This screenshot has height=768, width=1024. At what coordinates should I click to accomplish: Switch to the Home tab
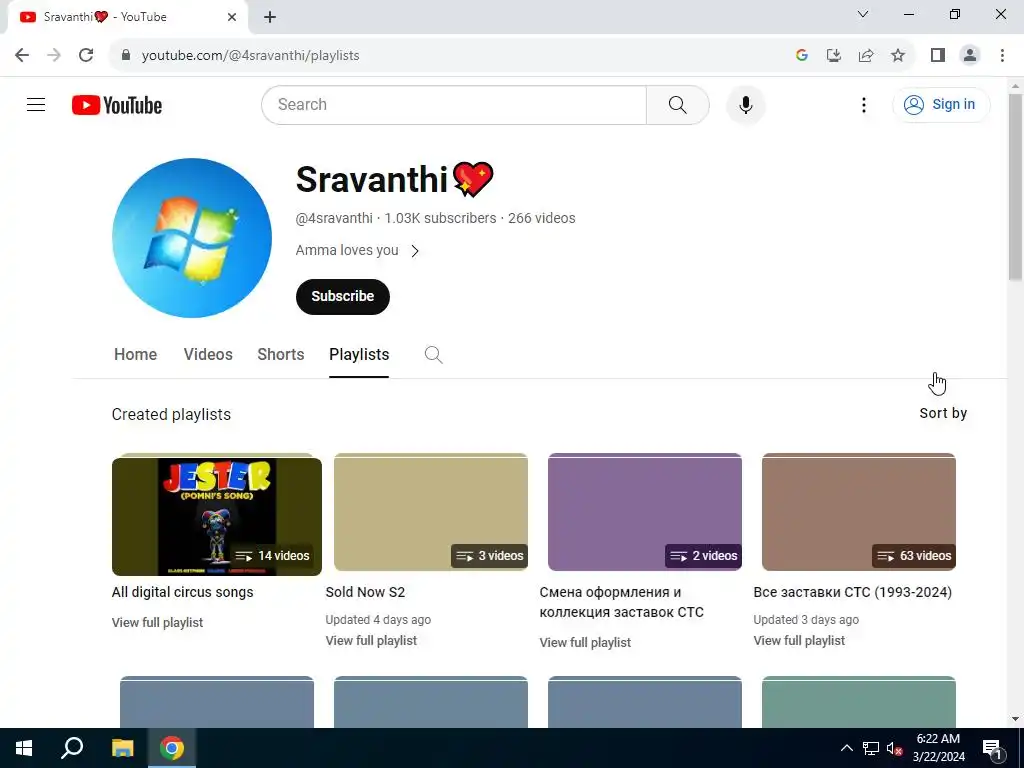point(135,354)
